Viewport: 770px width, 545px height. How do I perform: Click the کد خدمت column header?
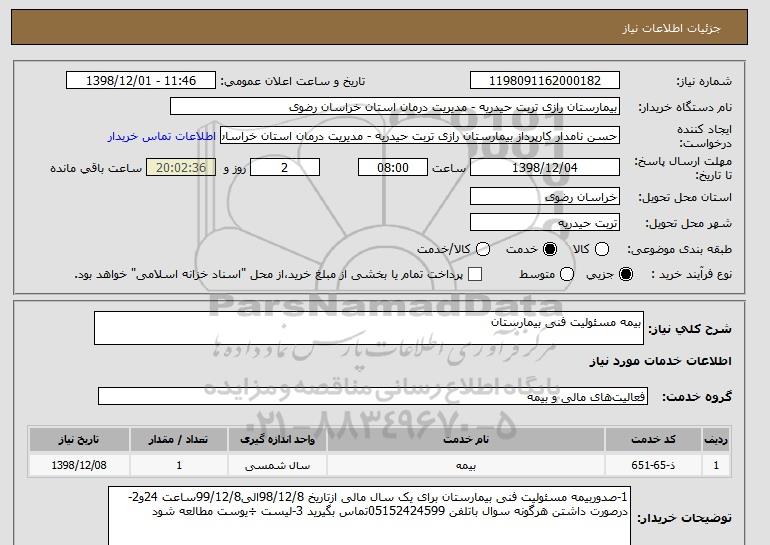653,439
